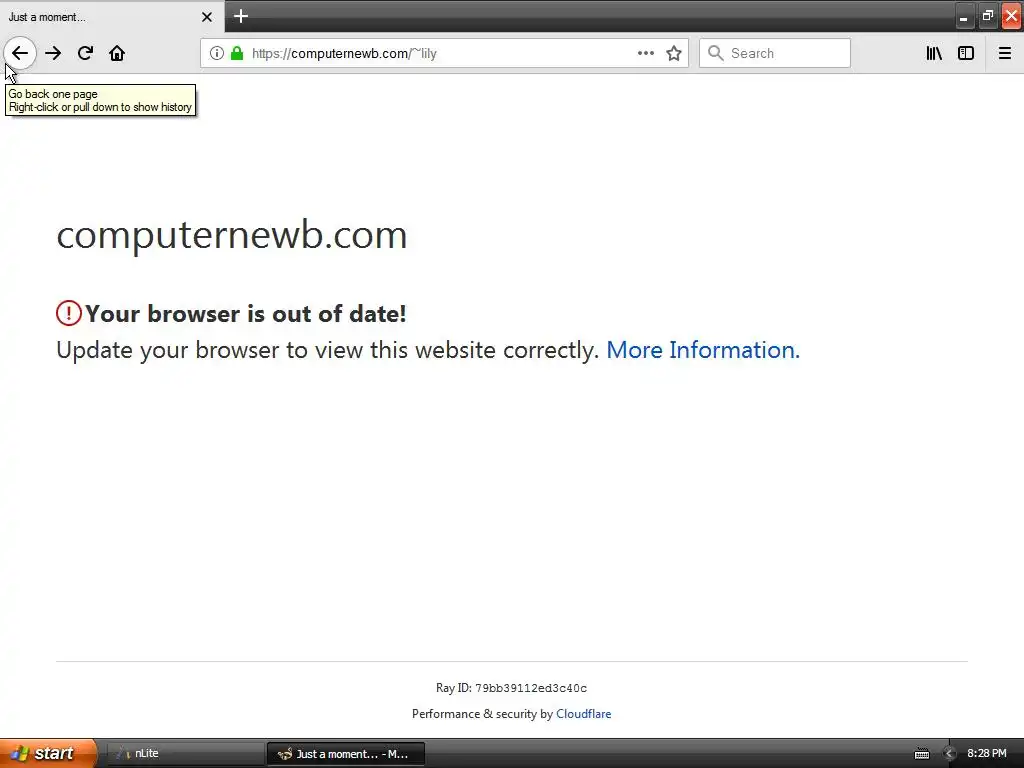Click the computernewb.com heading
The image size is (1024, 768).
(x=232, y=235)
